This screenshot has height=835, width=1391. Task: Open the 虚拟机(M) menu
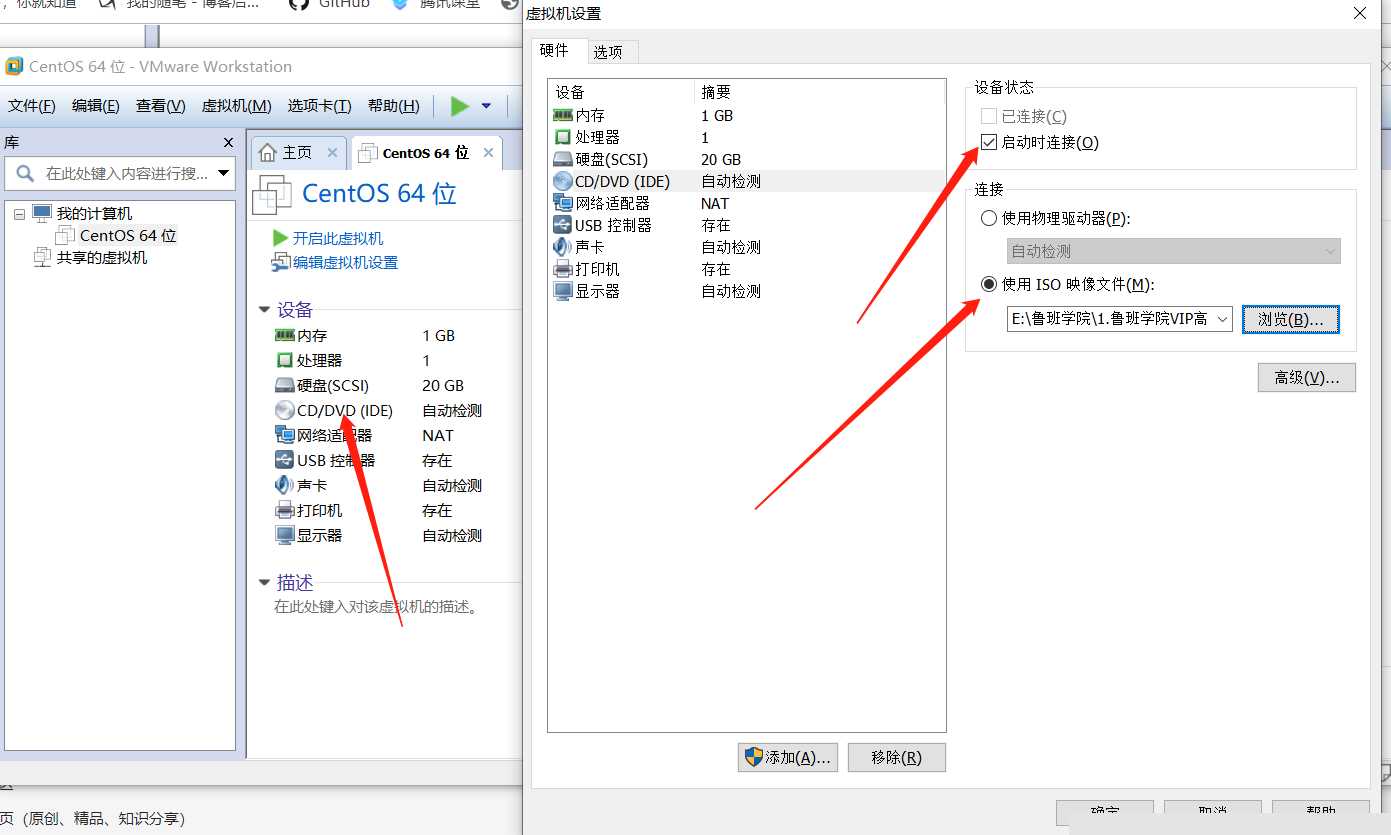click(236, 106)
